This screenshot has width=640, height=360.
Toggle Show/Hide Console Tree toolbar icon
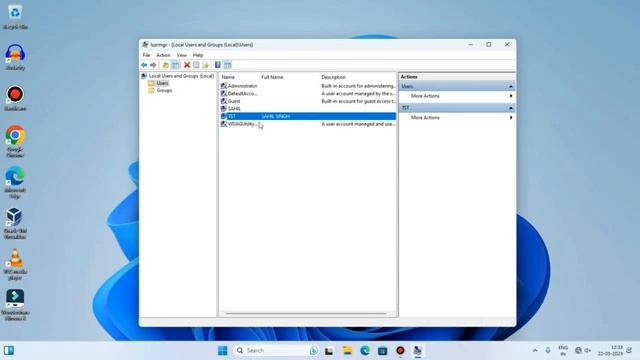tap(176, 65)
